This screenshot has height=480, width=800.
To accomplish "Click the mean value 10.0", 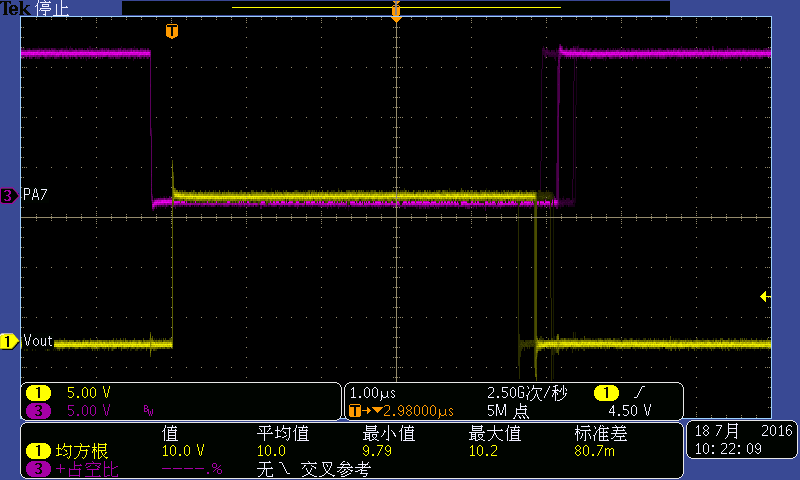I will [x=271, y=451].
